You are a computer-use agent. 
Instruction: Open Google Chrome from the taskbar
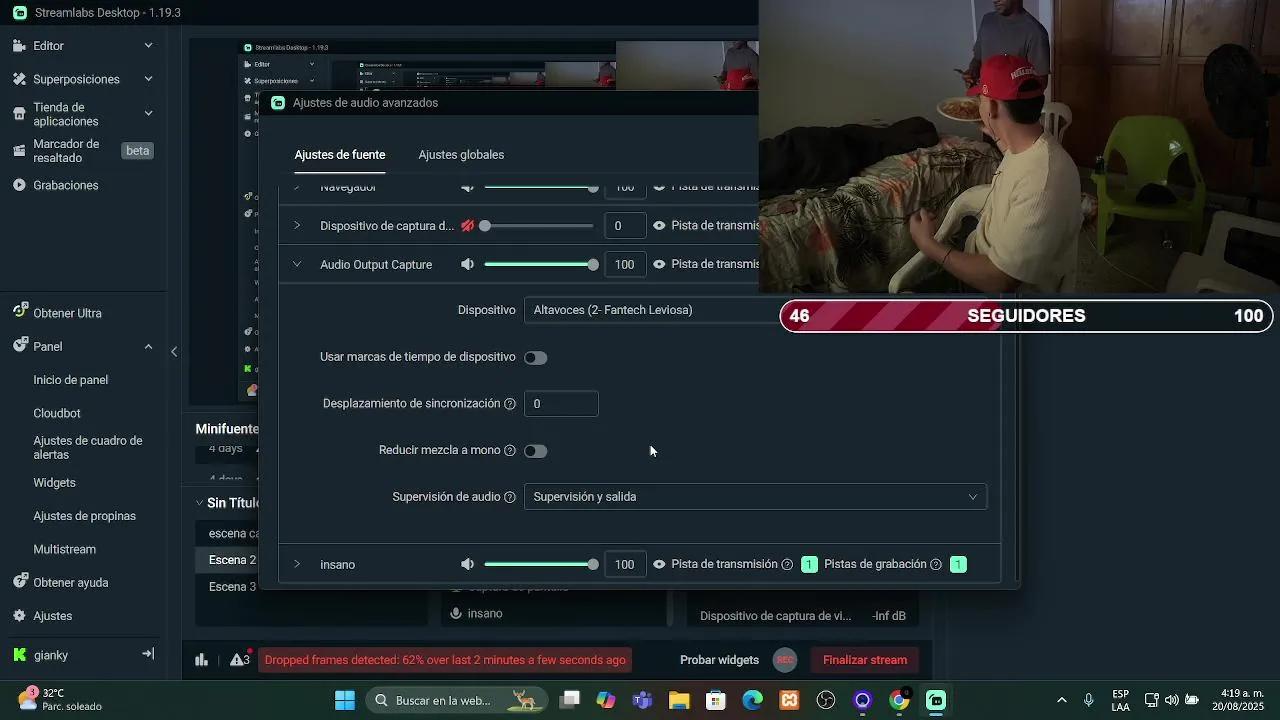(x=900, y=700)
